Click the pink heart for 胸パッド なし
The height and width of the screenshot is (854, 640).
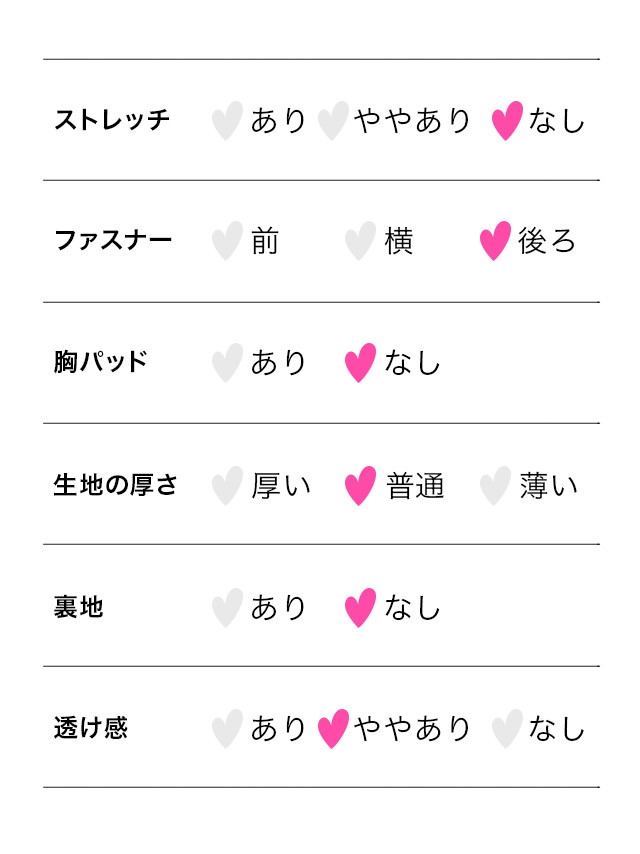click(x=360, y=363)
